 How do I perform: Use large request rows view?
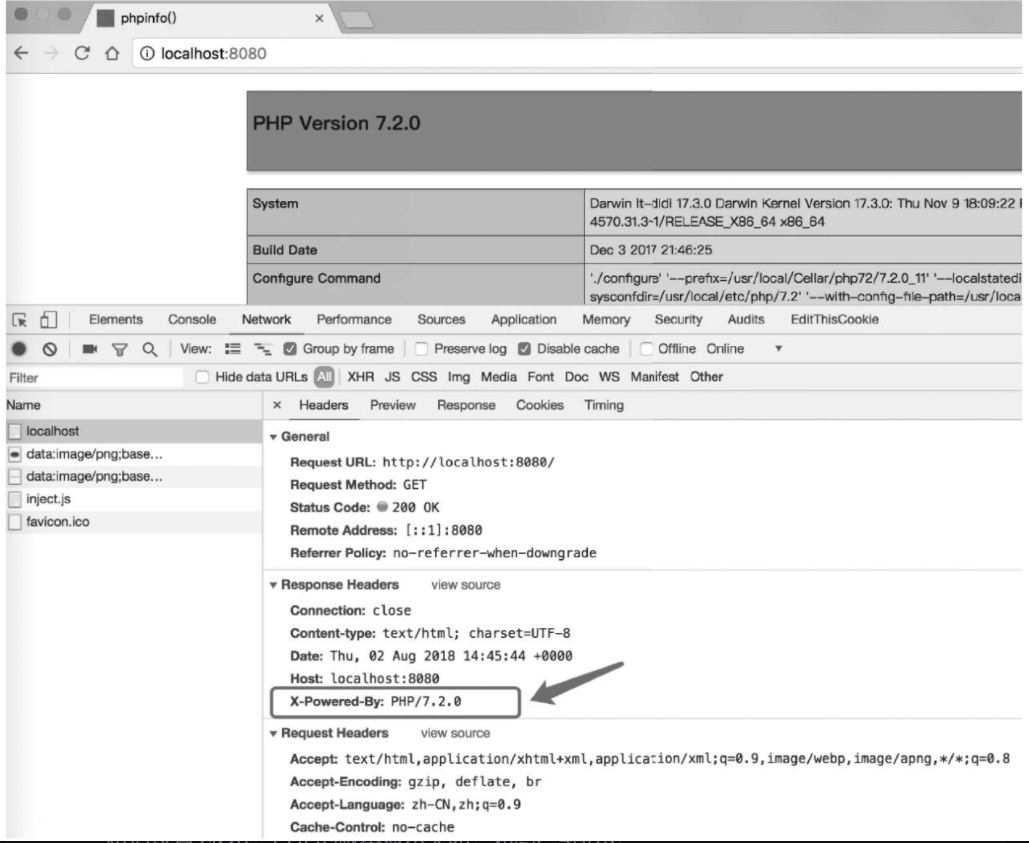pyautogui.click(x=233, y=349)
